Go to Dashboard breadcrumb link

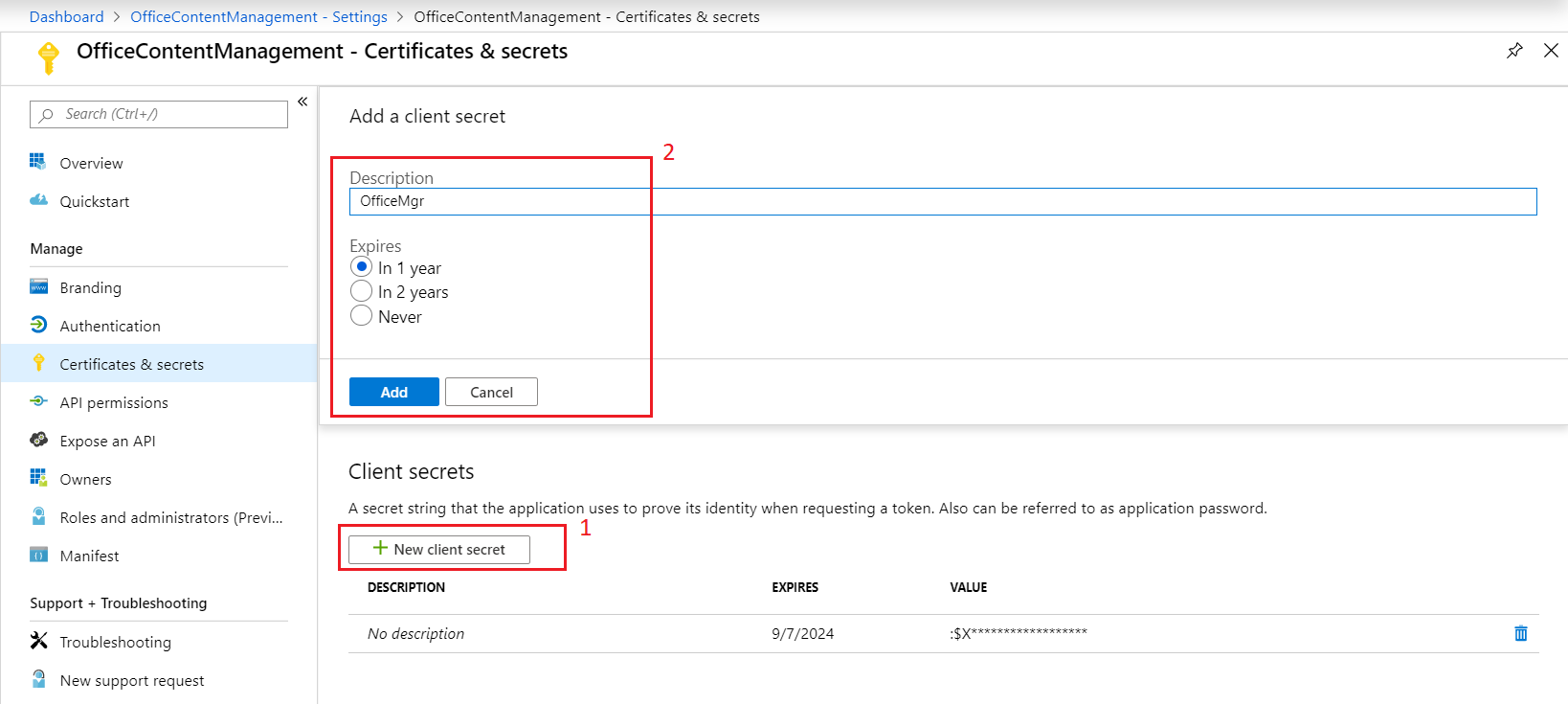[x=66, y=16]
